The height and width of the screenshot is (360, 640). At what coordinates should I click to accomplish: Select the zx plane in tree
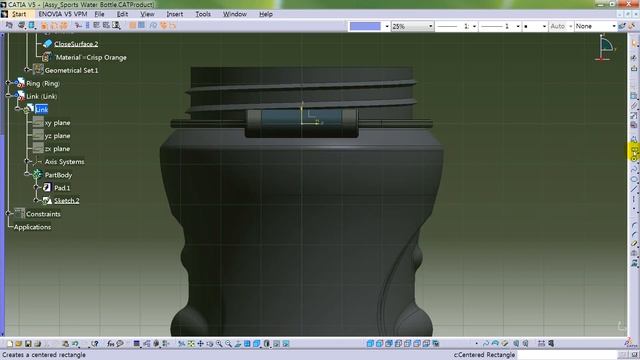click(x=57, y=149)
